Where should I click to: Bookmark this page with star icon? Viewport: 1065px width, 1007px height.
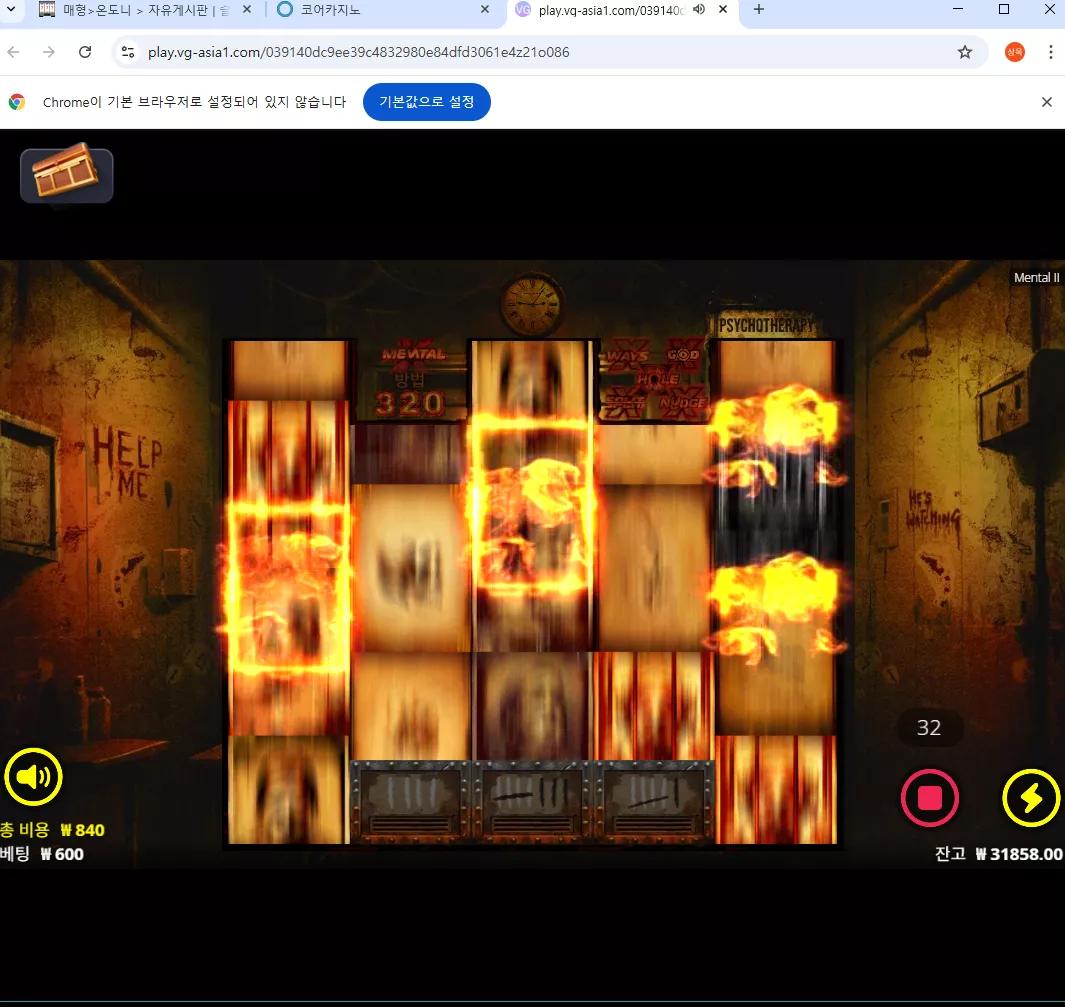point(964,52)
